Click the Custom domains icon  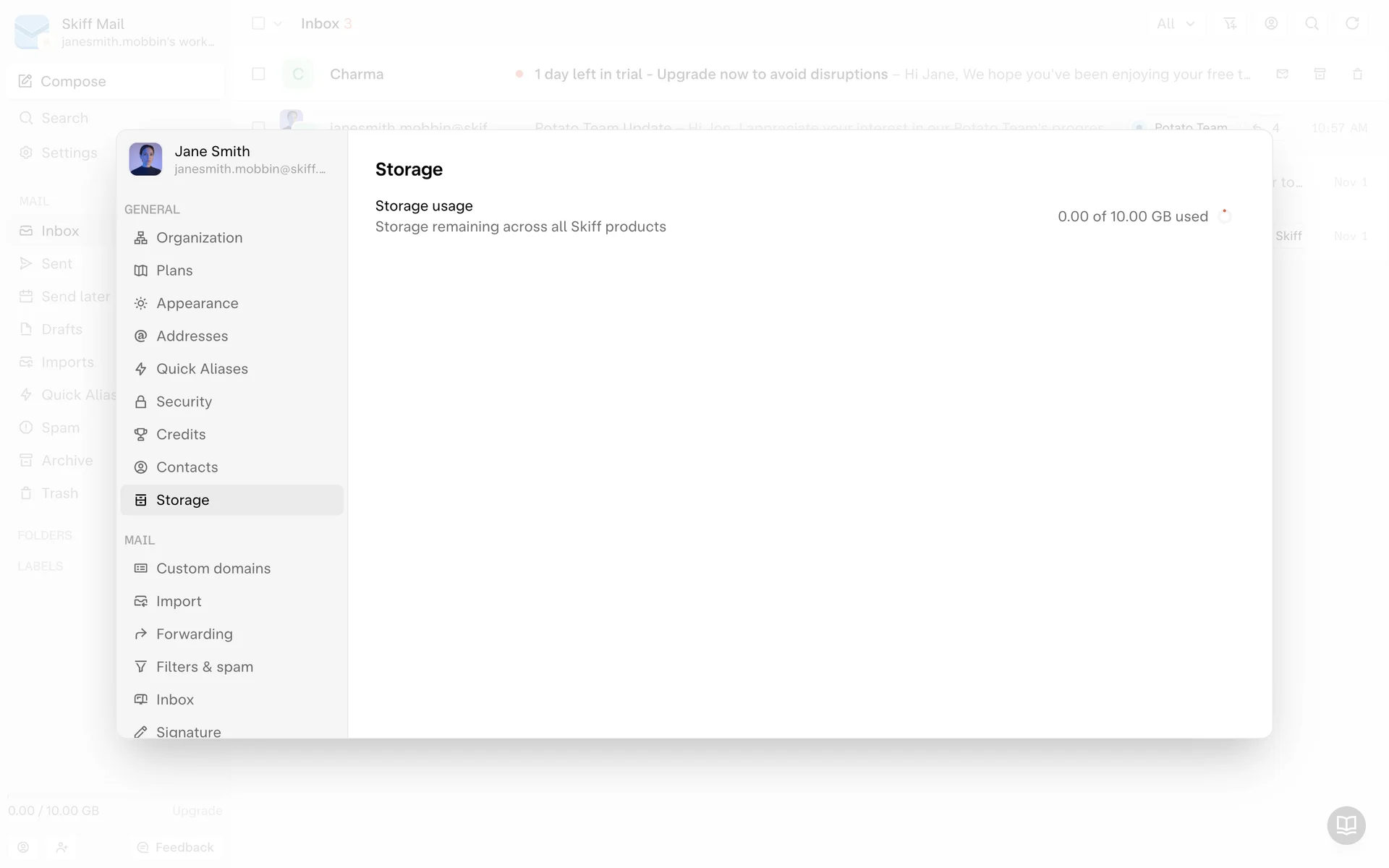(x=141, y=569)
